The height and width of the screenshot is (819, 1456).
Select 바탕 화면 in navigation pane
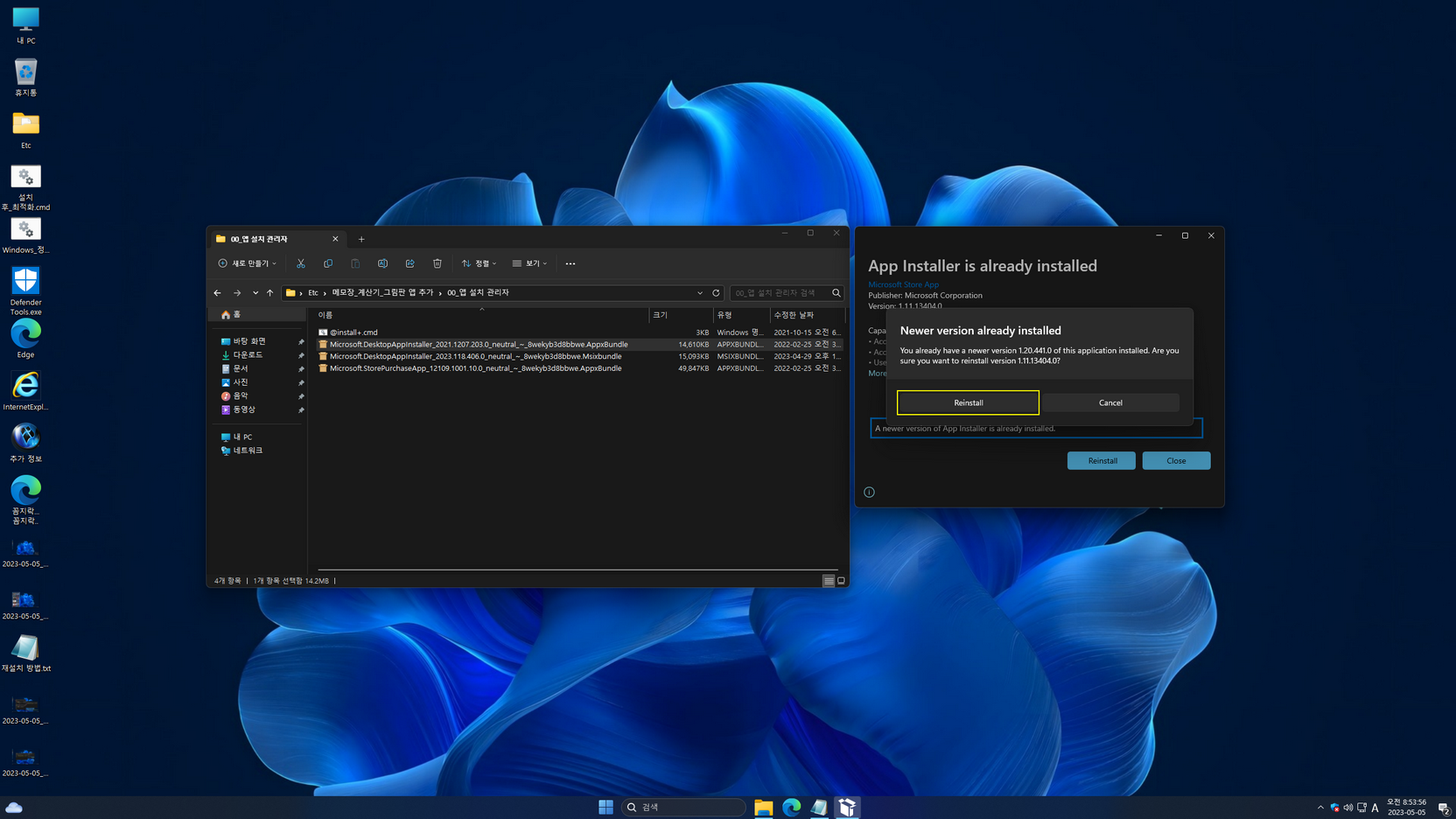(x=248, y=341)
